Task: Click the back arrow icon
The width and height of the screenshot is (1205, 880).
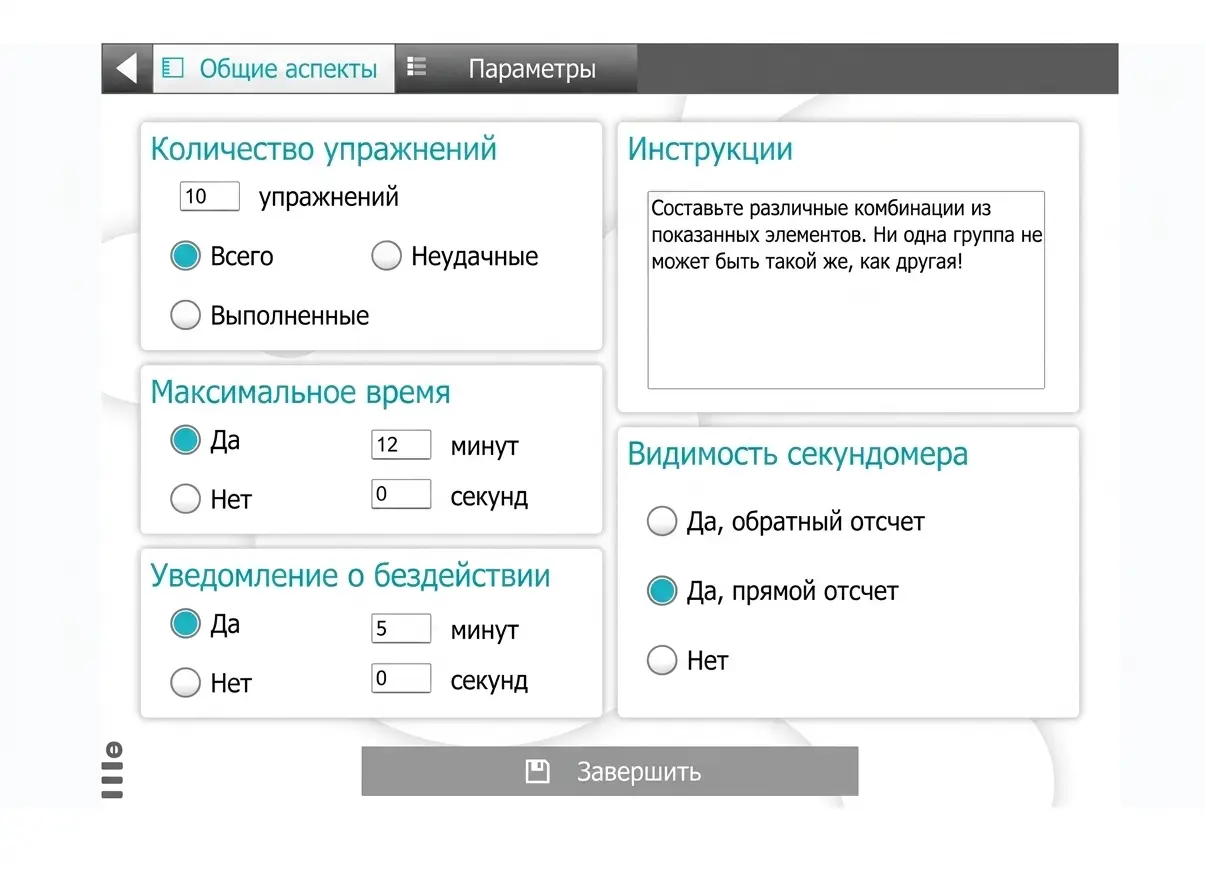Action: point(126,68)
